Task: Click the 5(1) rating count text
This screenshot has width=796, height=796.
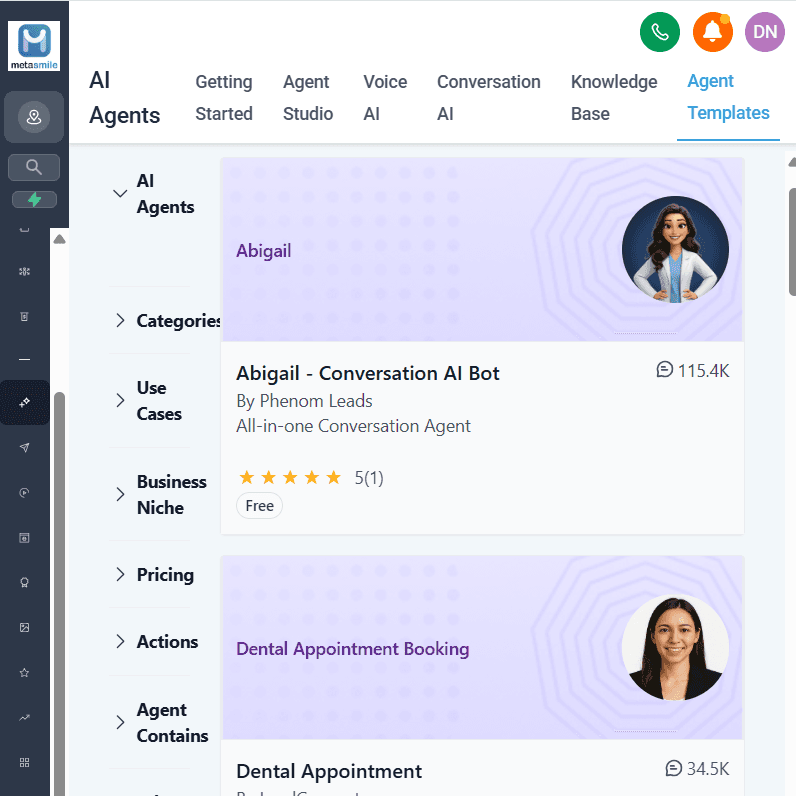Action: point(369,478)
